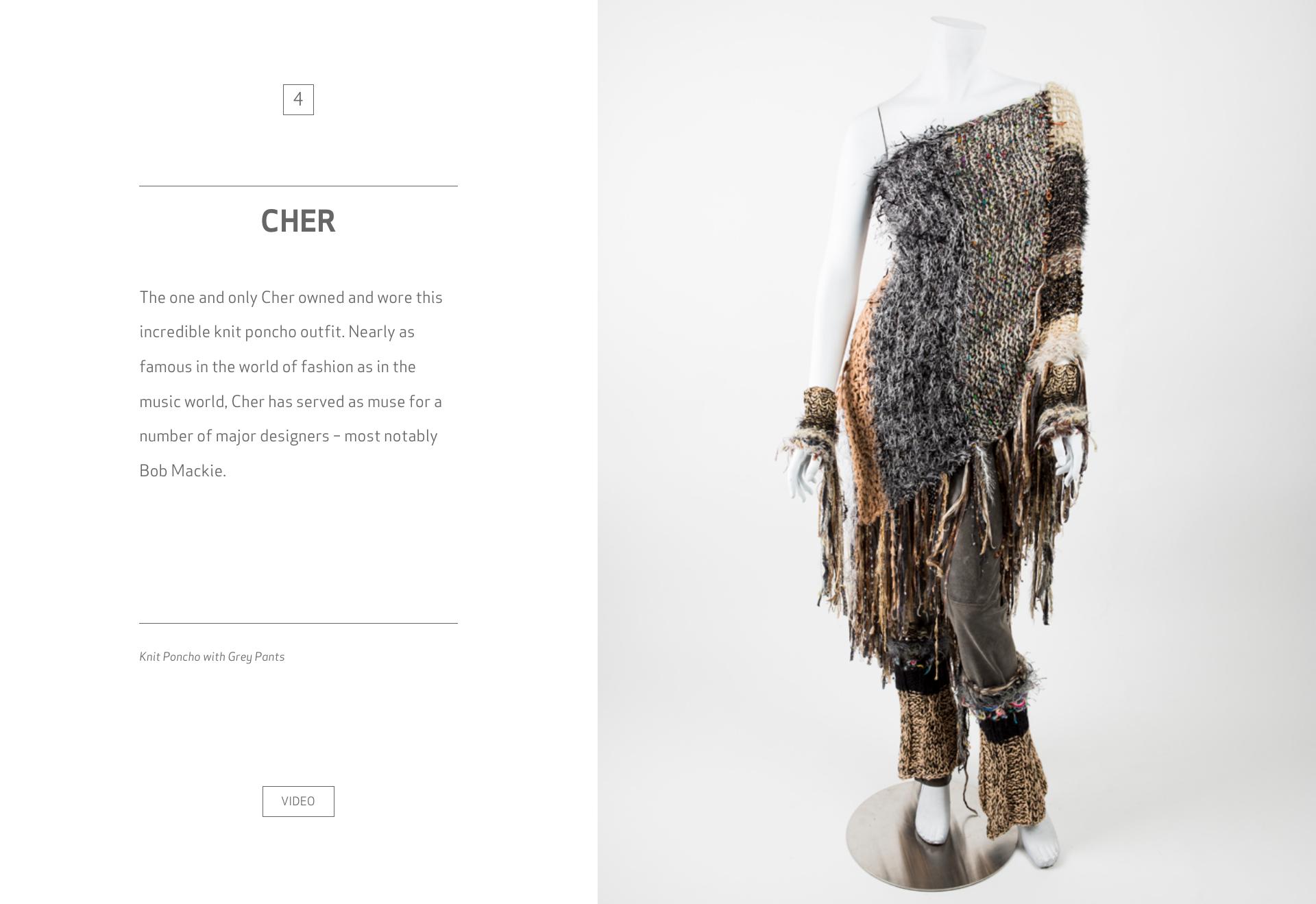Viewport: 1316px width, 904px height.
Task: Select the CHER heading
Action: click(298, 221)
